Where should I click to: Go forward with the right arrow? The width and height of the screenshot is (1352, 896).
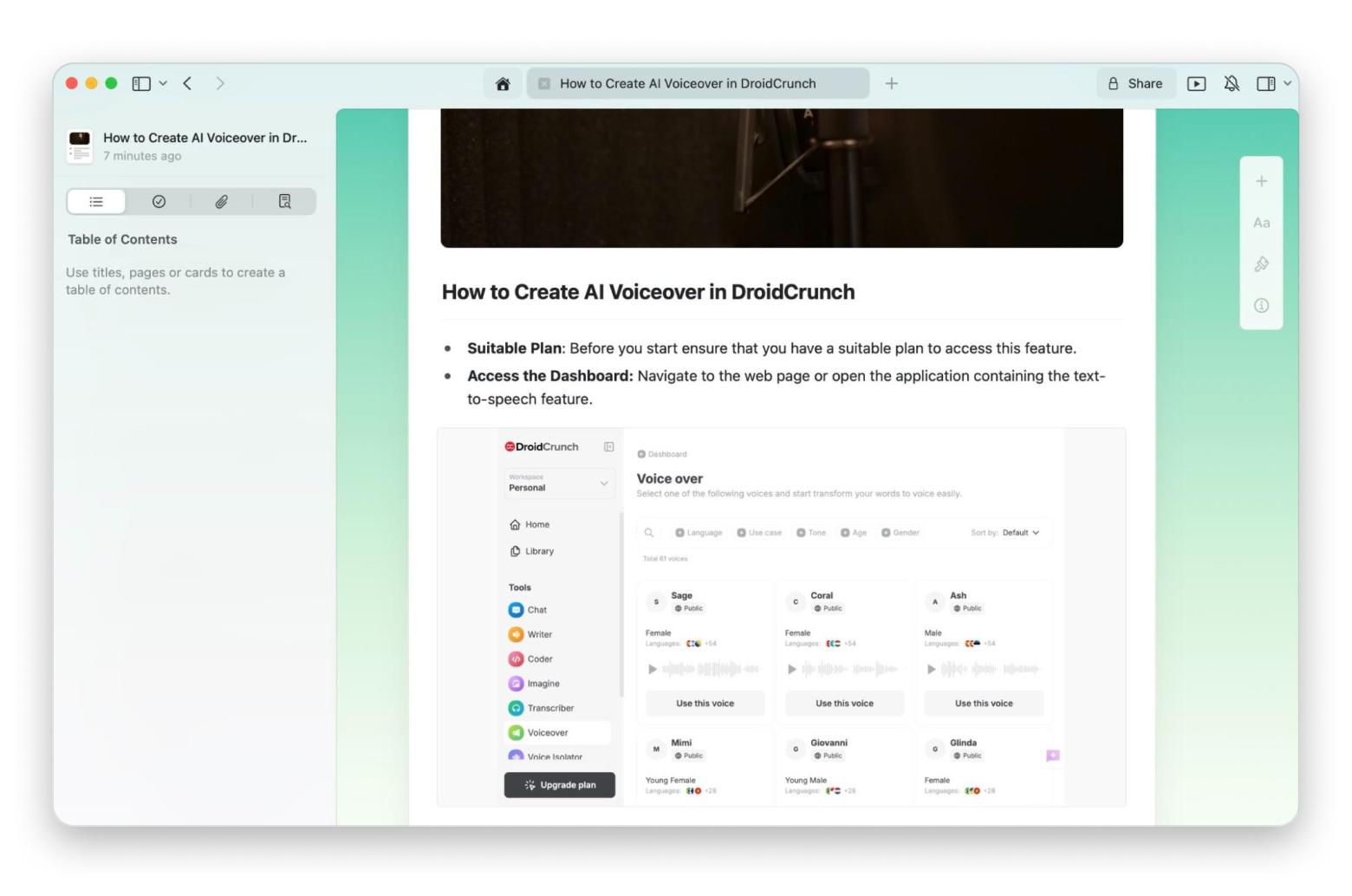point(220,83)
